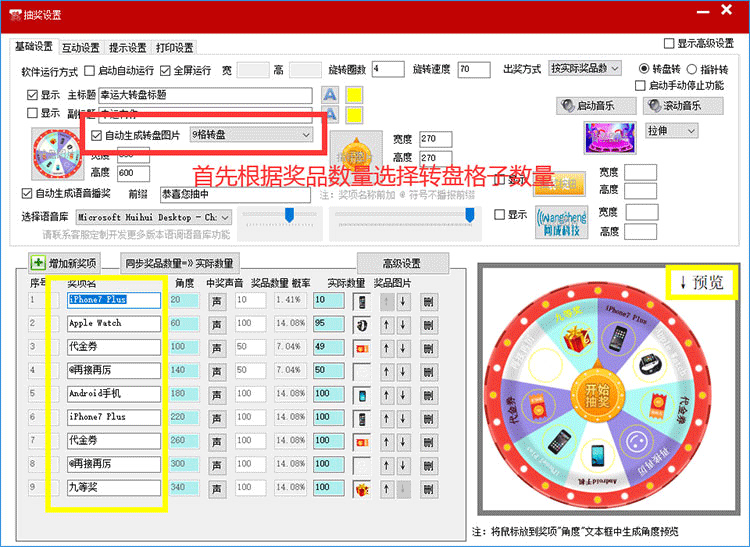Click the sound button for row 3
This screenshot has height=547, width=750.
pos(217,348)
